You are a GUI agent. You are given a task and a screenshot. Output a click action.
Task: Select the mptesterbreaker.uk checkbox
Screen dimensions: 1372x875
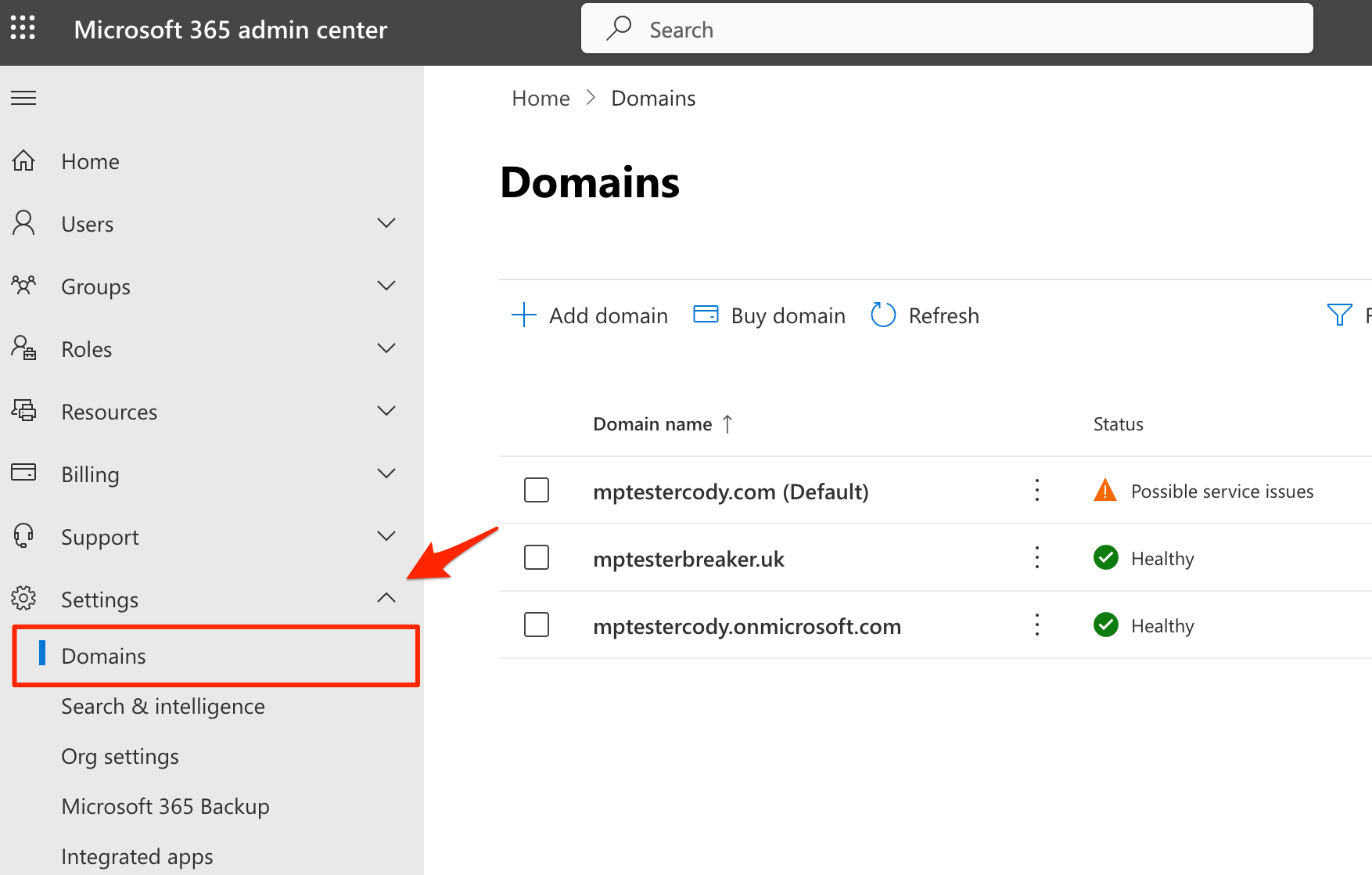click(x=537, y=557)
